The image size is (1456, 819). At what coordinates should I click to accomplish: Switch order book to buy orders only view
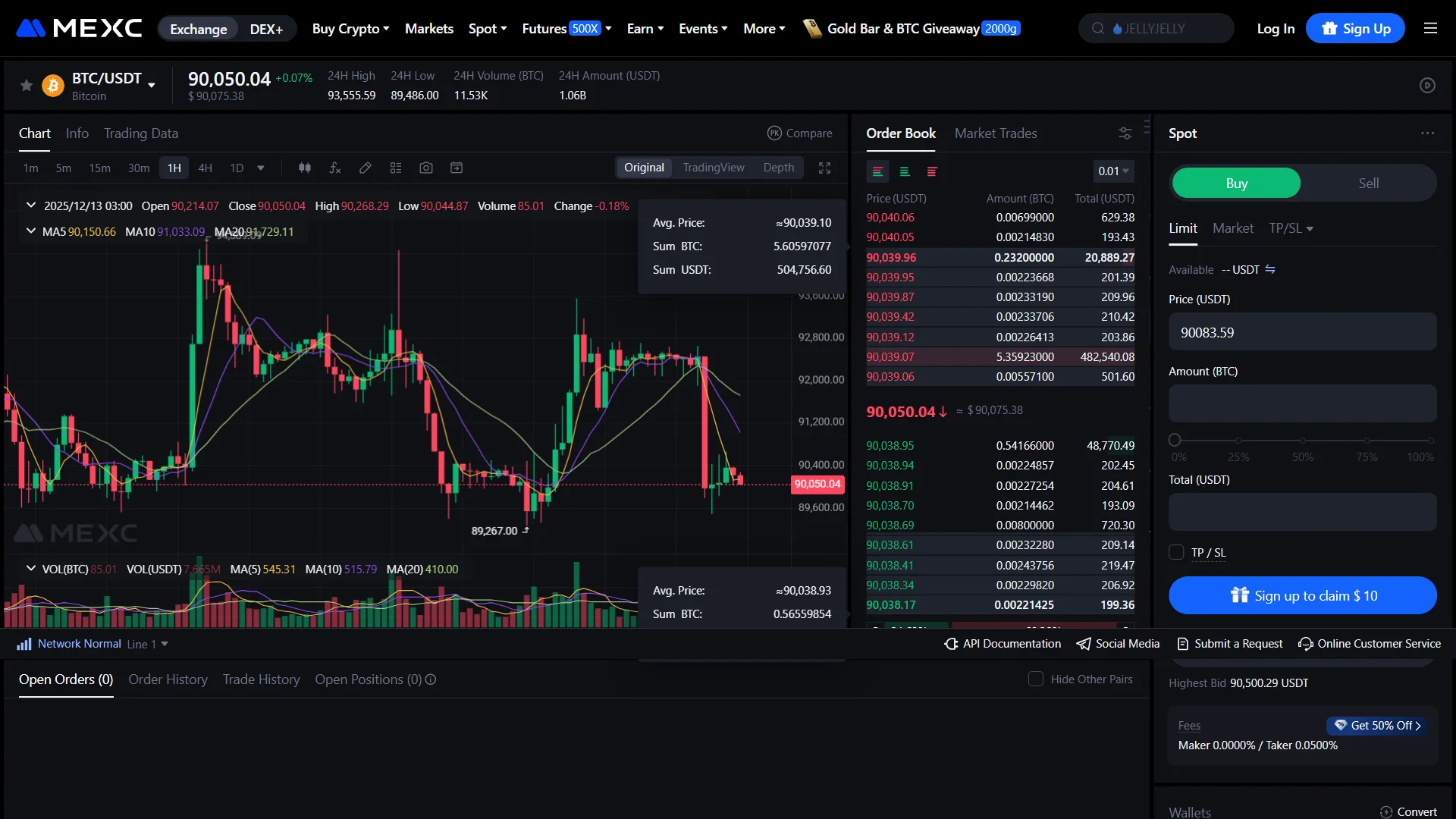pyautogui.click(x=905, y=171)
